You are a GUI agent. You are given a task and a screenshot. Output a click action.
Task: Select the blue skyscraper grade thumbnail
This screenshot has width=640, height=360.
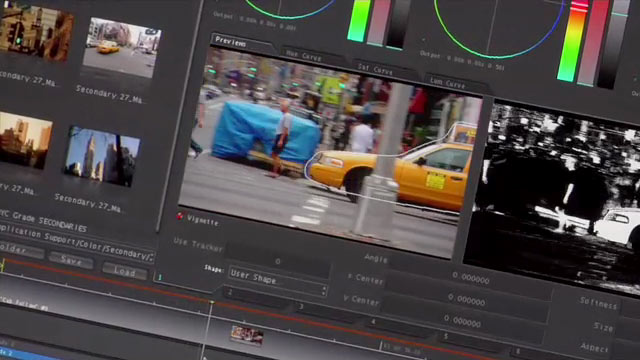(102, 156)
